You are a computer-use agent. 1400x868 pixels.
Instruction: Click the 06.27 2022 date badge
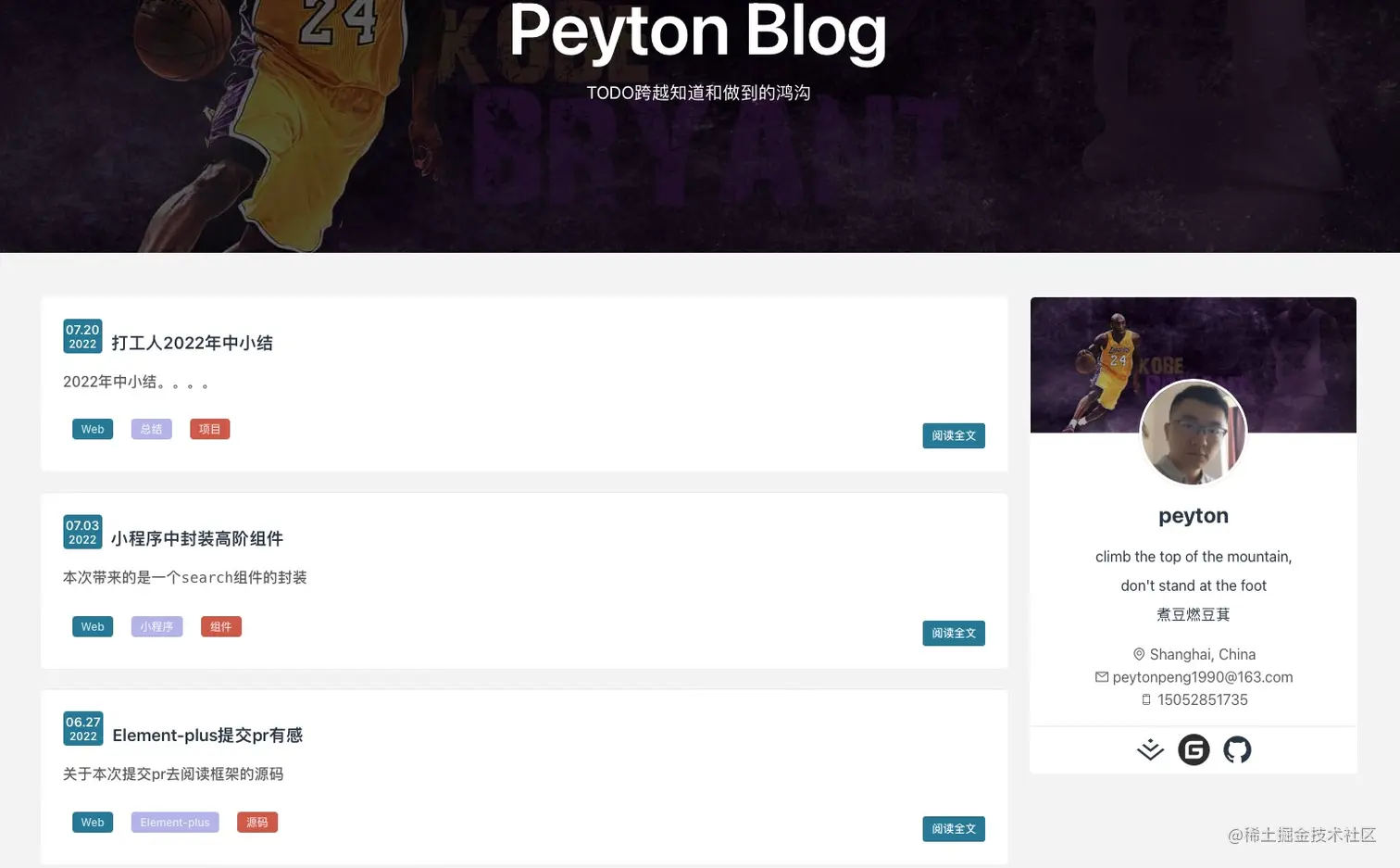[x=82, y=729]
